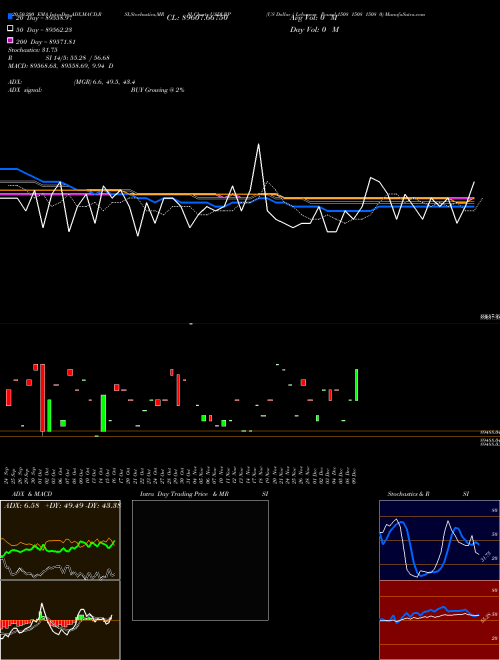Viewport: 500px width, 660px height.
Task: Select the ADX signal BUY Growing text
Action: pyautogui.click(x=157, y=90)
